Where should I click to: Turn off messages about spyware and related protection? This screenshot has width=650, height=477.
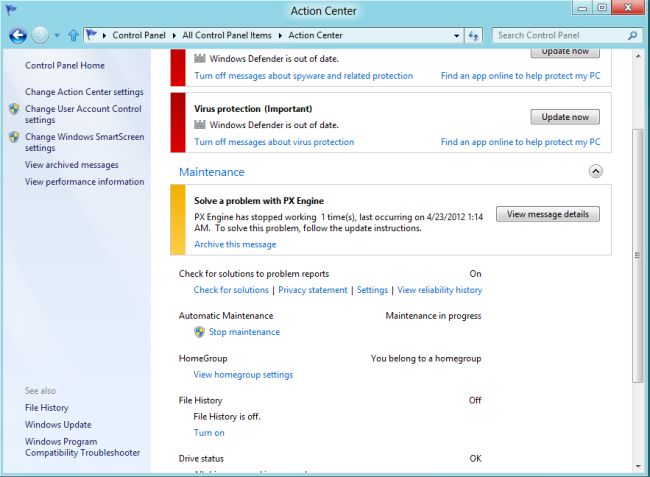point(303,76)
